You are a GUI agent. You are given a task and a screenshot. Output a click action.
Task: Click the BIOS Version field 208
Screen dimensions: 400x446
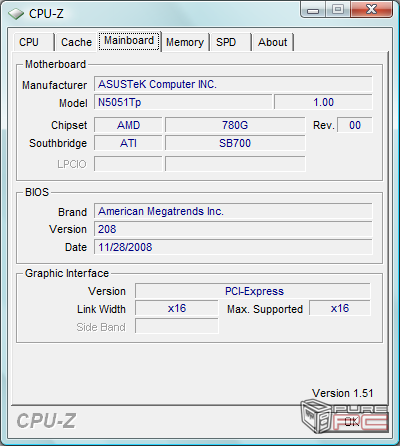coord(233,229)
